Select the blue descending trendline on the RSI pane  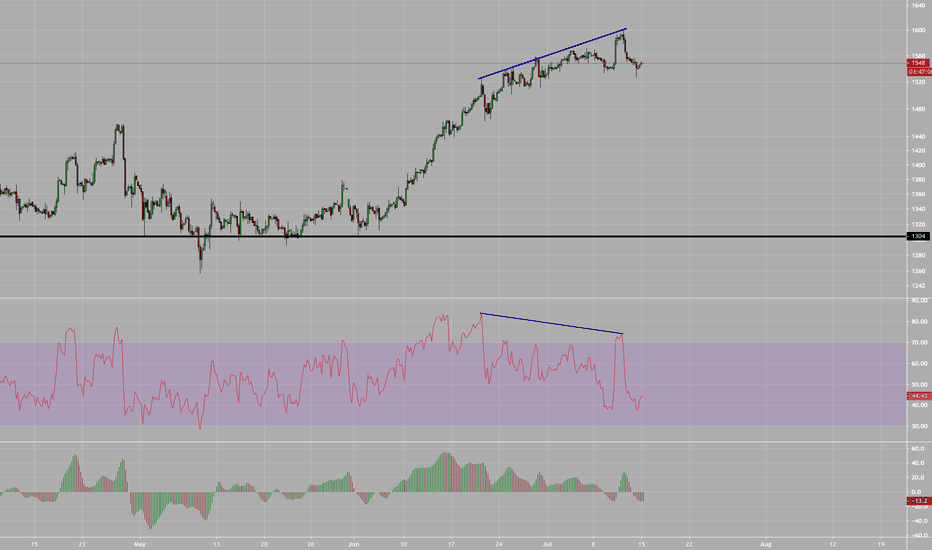(552, 323)
